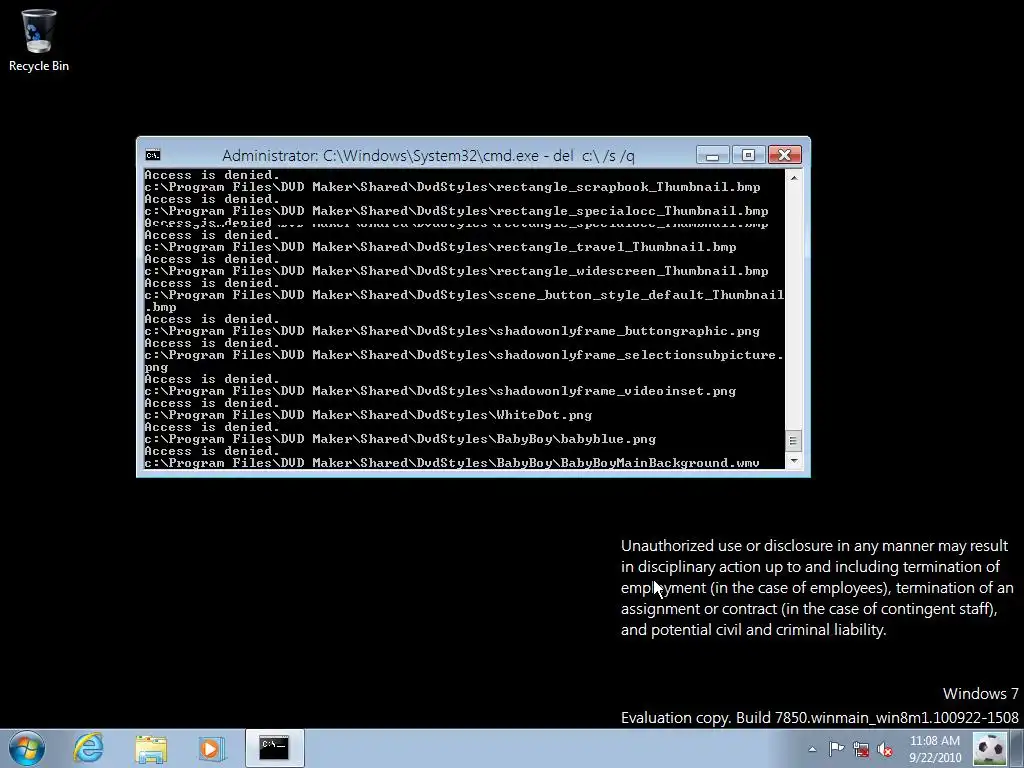Click the shadowonlyframe_videoinset.png line

440,391
